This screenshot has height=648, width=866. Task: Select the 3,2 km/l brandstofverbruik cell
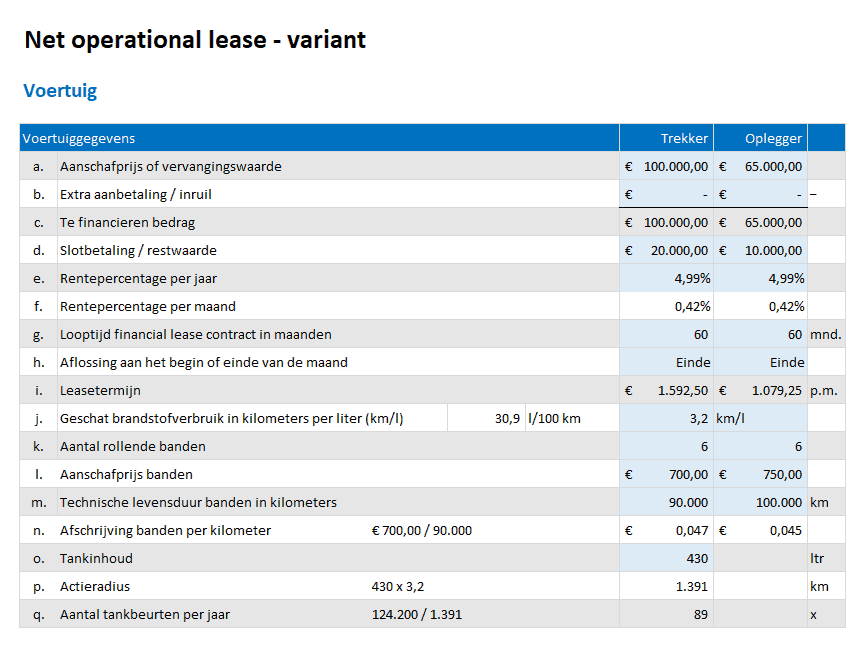click(666, 418)
